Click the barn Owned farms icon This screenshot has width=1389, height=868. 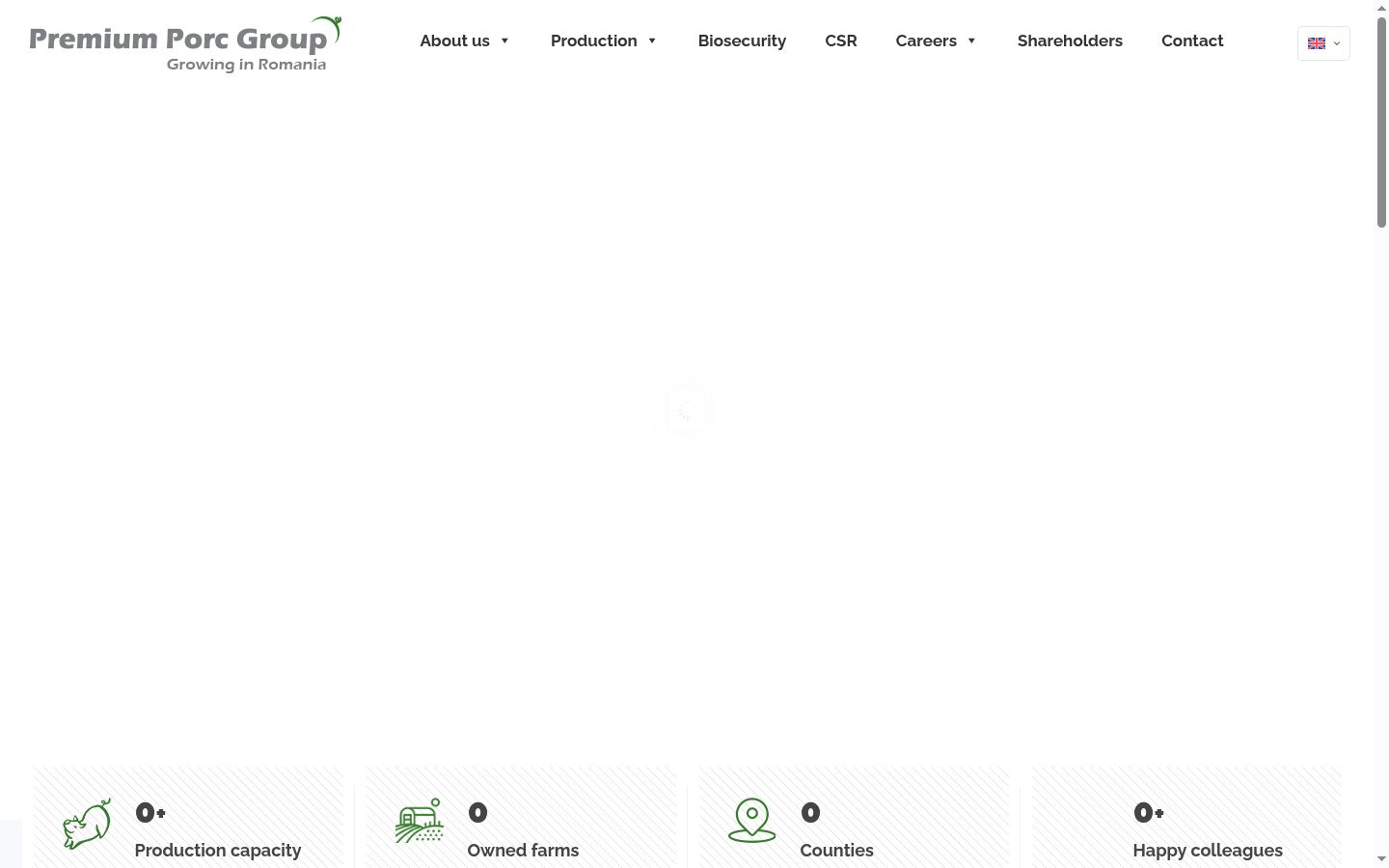(420, 821)
